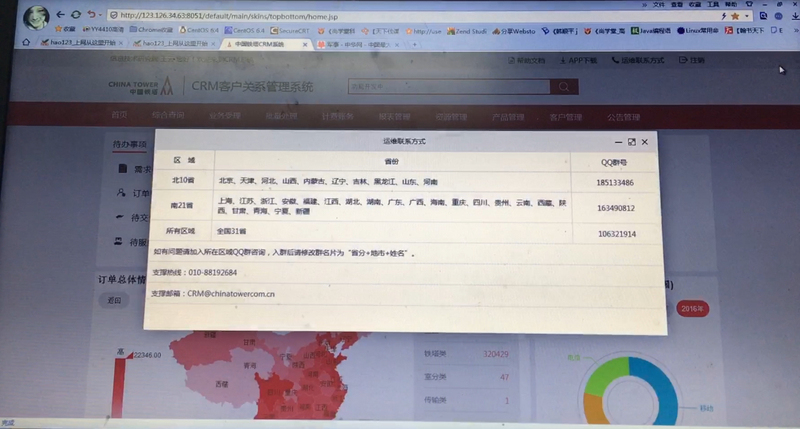Click the China Tower logo
This screenshot has height=429, width=800.
pos(141,86)
